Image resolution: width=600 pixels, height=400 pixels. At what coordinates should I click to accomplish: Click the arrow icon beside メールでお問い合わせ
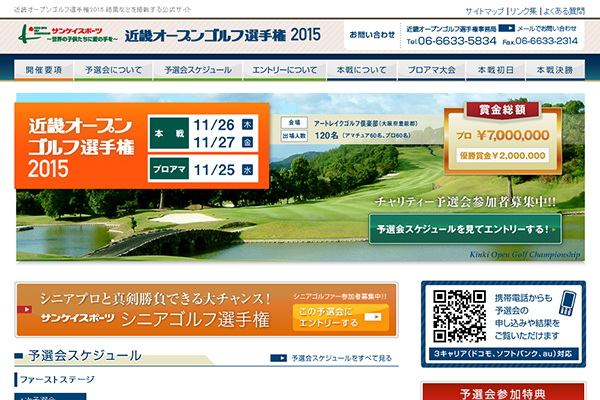(507, 28)
